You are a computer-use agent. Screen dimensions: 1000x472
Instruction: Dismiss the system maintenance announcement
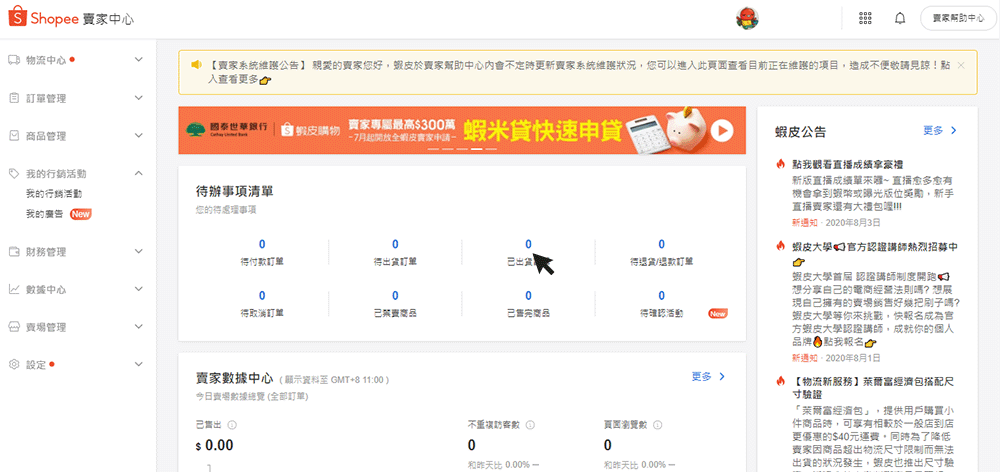tap(961, 64)
